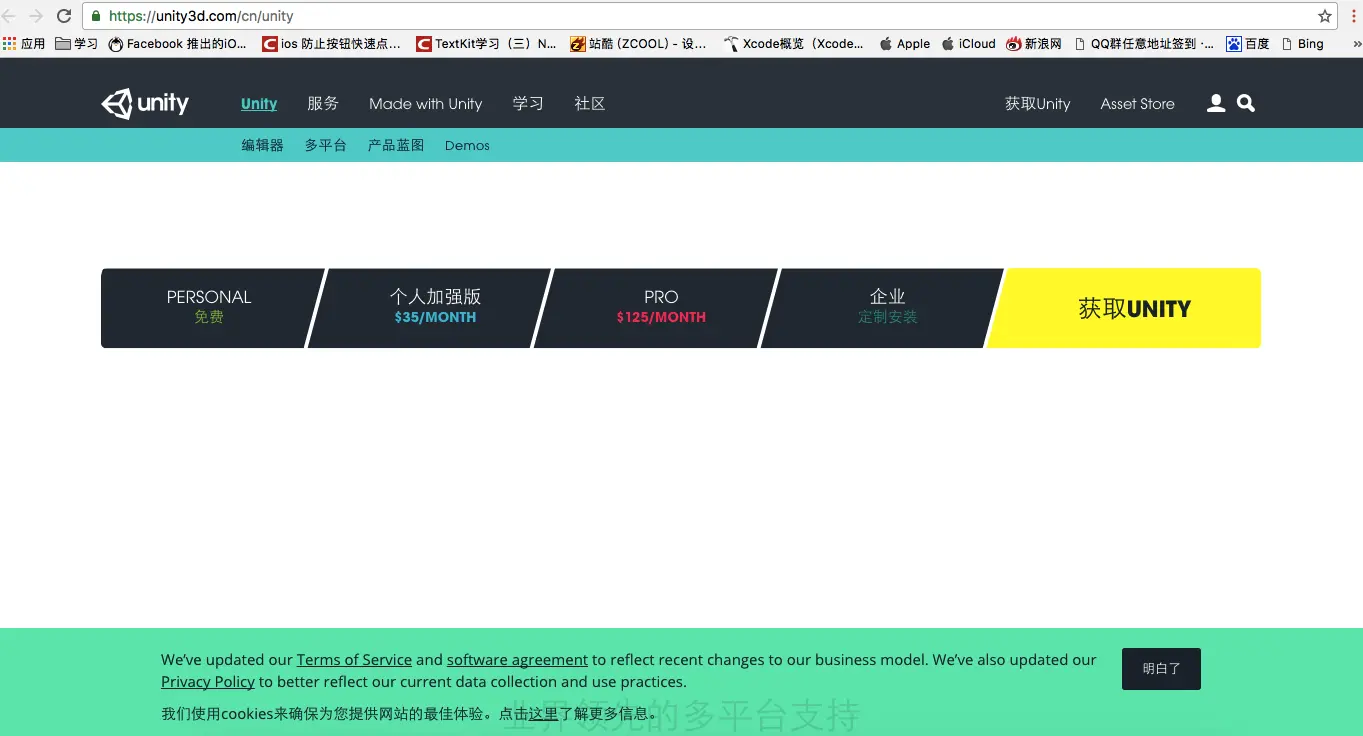
Task: Open 多平台 sub-navigation tab
Action: 325,145
